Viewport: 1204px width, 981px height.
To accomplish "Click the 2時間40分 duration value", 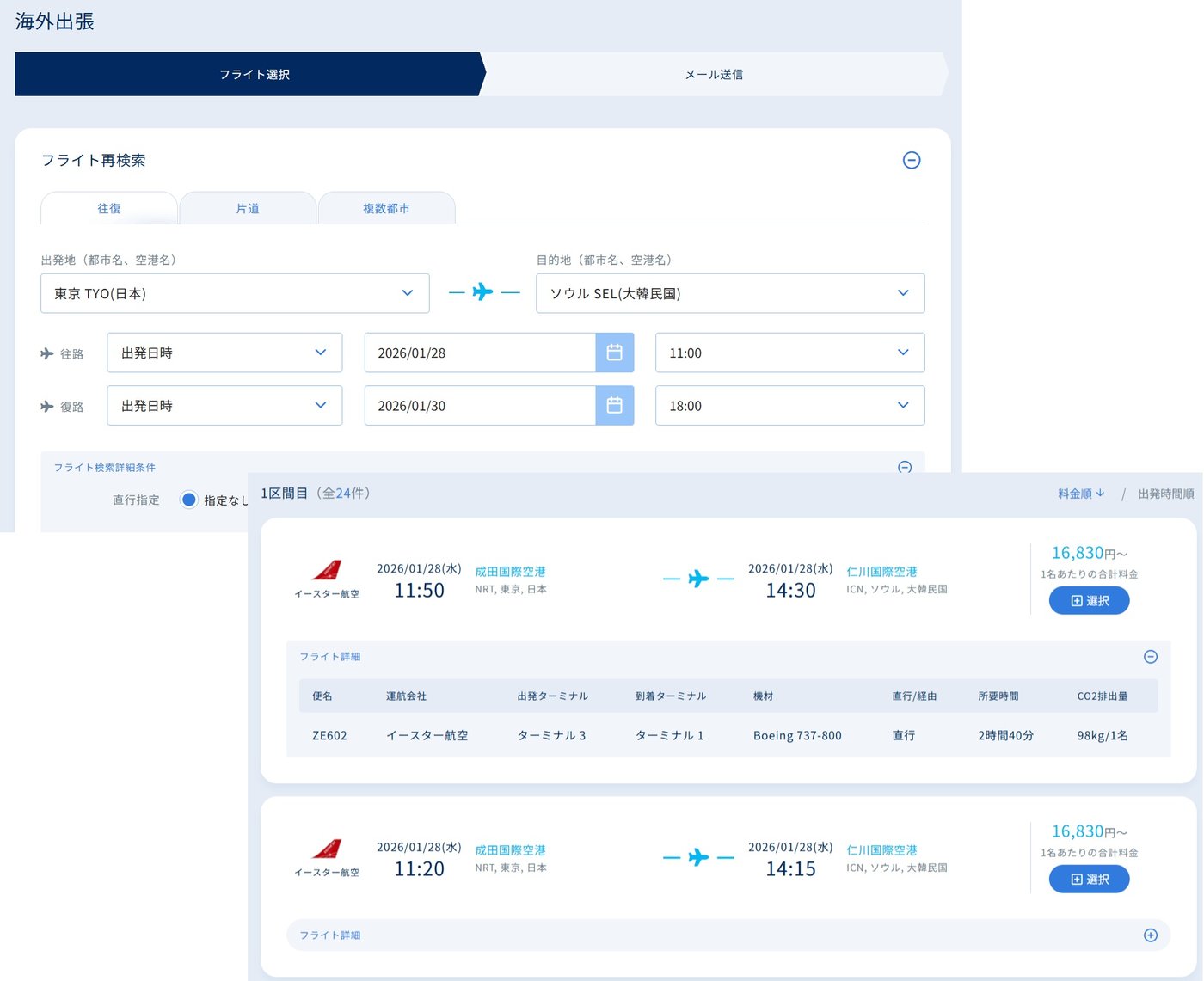I will point(1005,735).
